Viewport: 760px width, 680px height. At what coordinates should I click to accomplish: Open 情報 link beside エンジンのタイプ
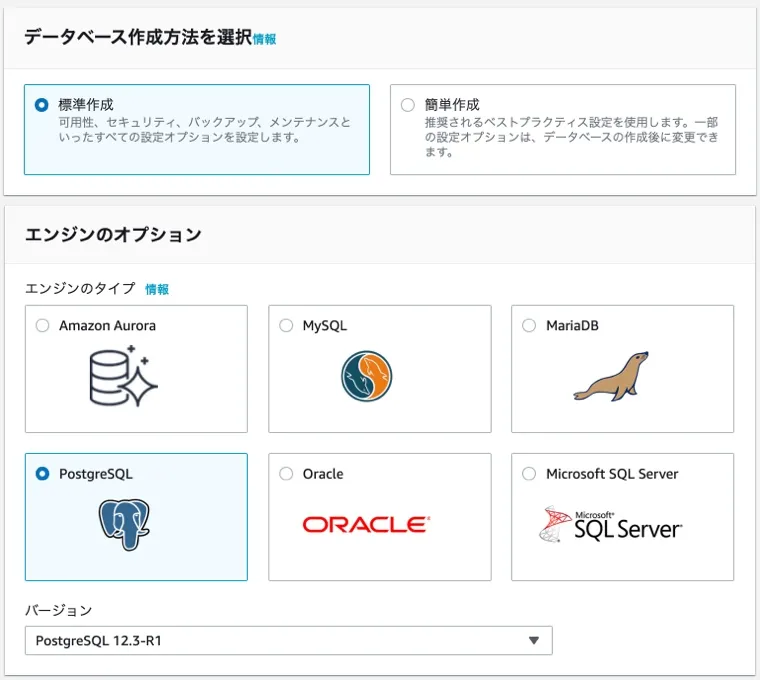click(x=157, y=289)
